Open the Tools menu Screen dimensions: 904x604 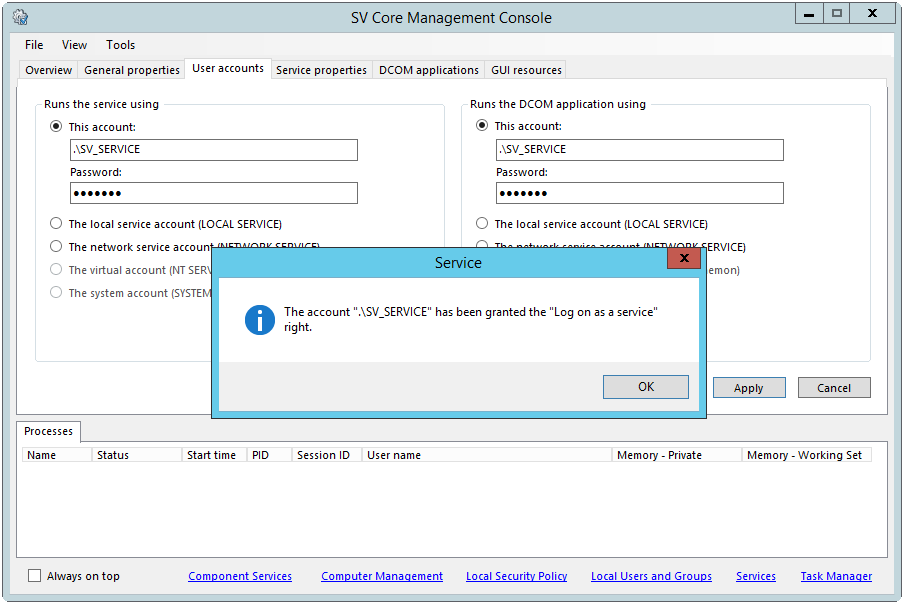pyautogui.click(x=120, y=45)
